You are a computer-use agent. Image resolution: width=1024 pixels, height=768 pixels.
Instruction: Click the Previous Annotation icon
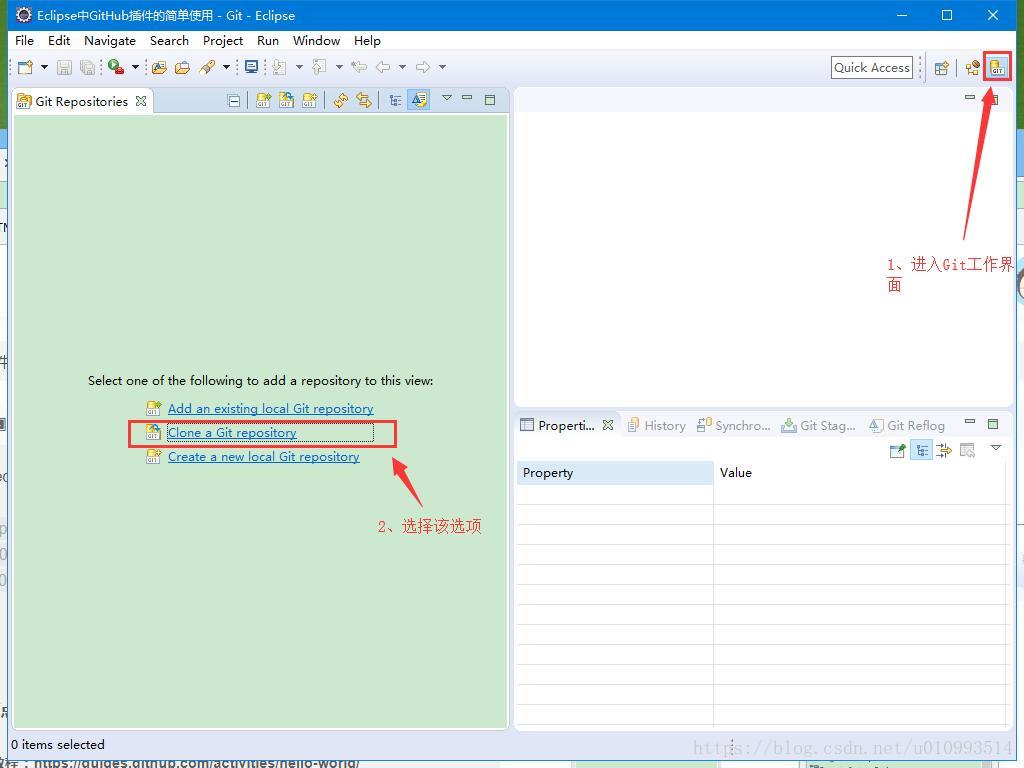point(319,67)
